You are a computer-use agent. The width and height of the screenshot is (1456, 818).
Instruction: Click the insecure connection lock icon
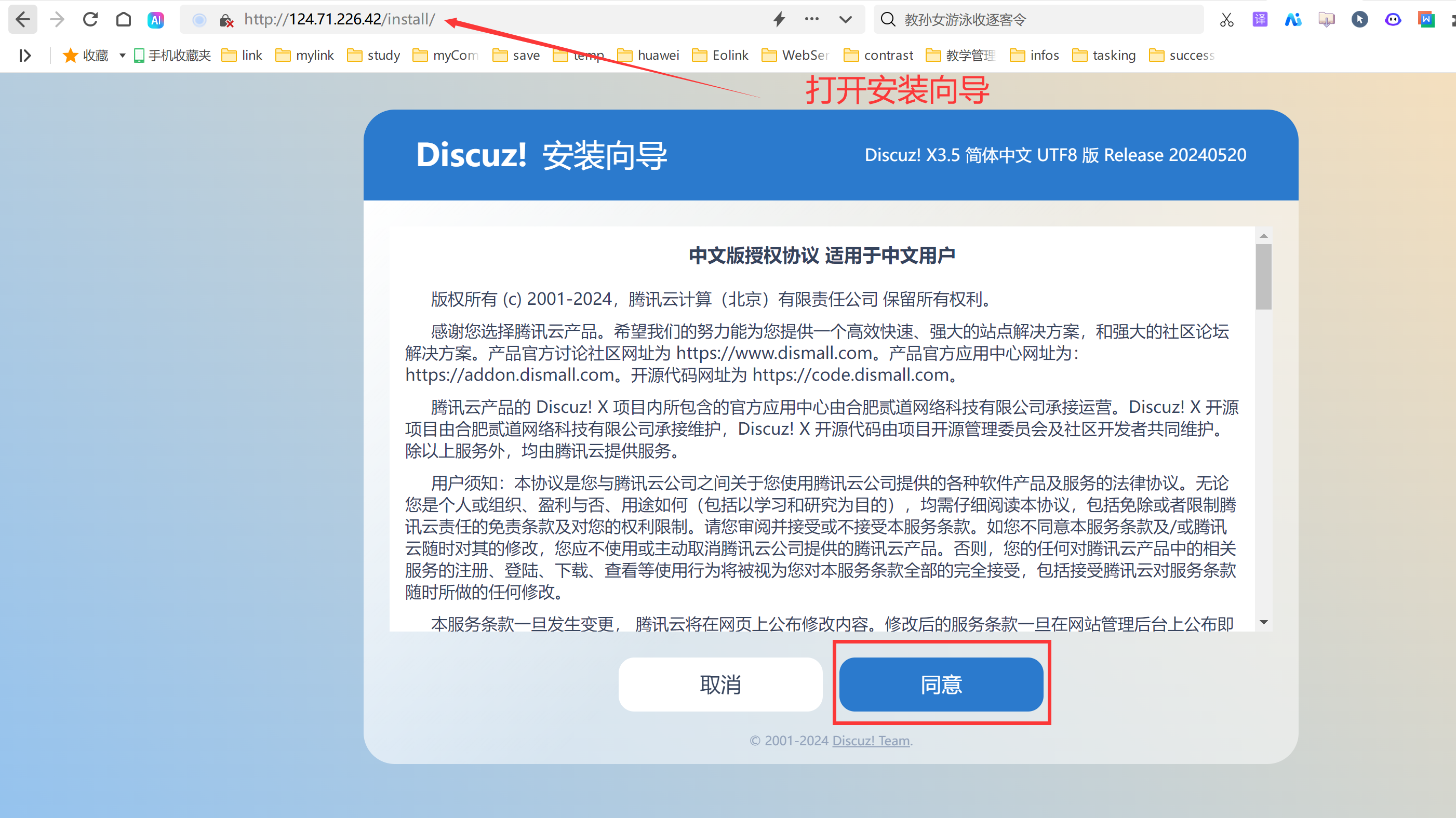tap(226, 20)
